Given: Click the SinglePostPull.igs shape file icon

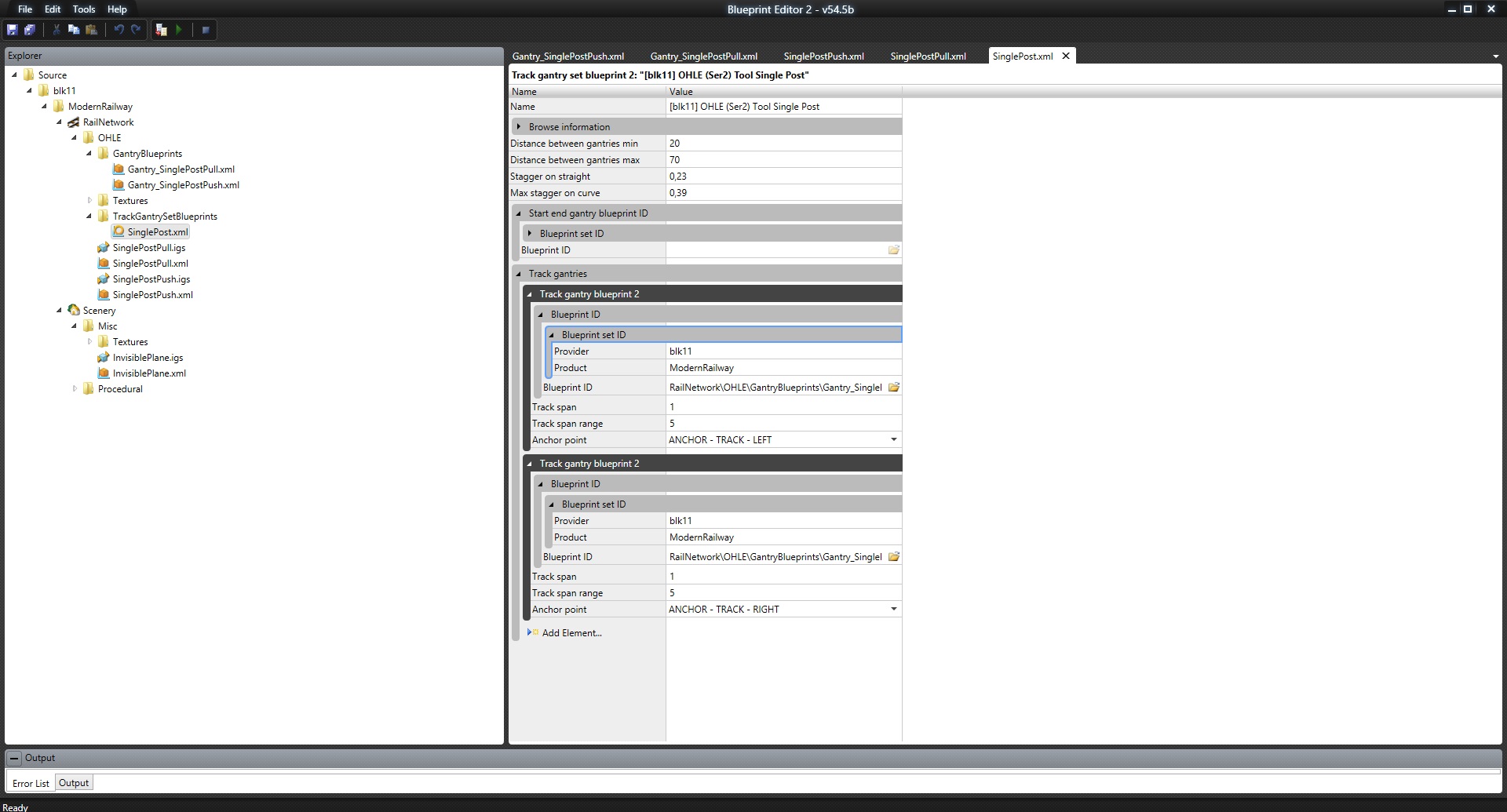Looking at the screenshot, I should (104, 248).
